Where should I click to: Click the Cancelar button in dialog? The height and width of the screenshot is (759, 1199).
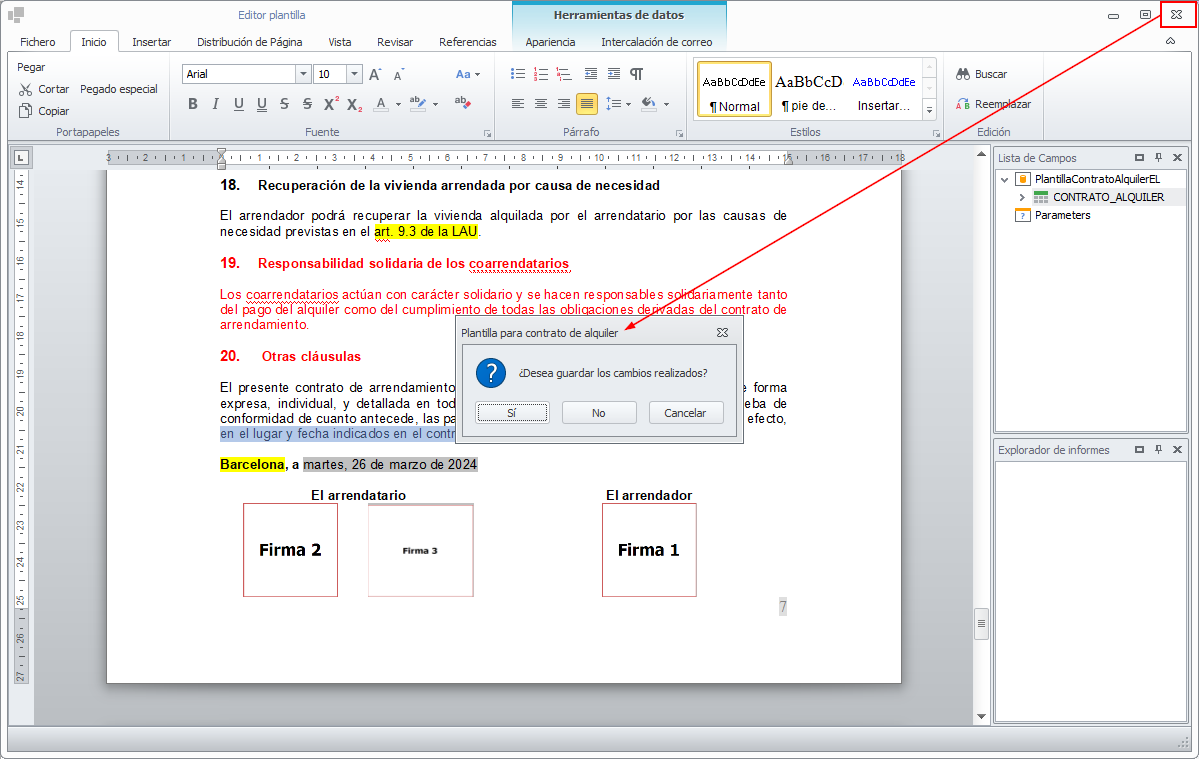pos(685,412)
